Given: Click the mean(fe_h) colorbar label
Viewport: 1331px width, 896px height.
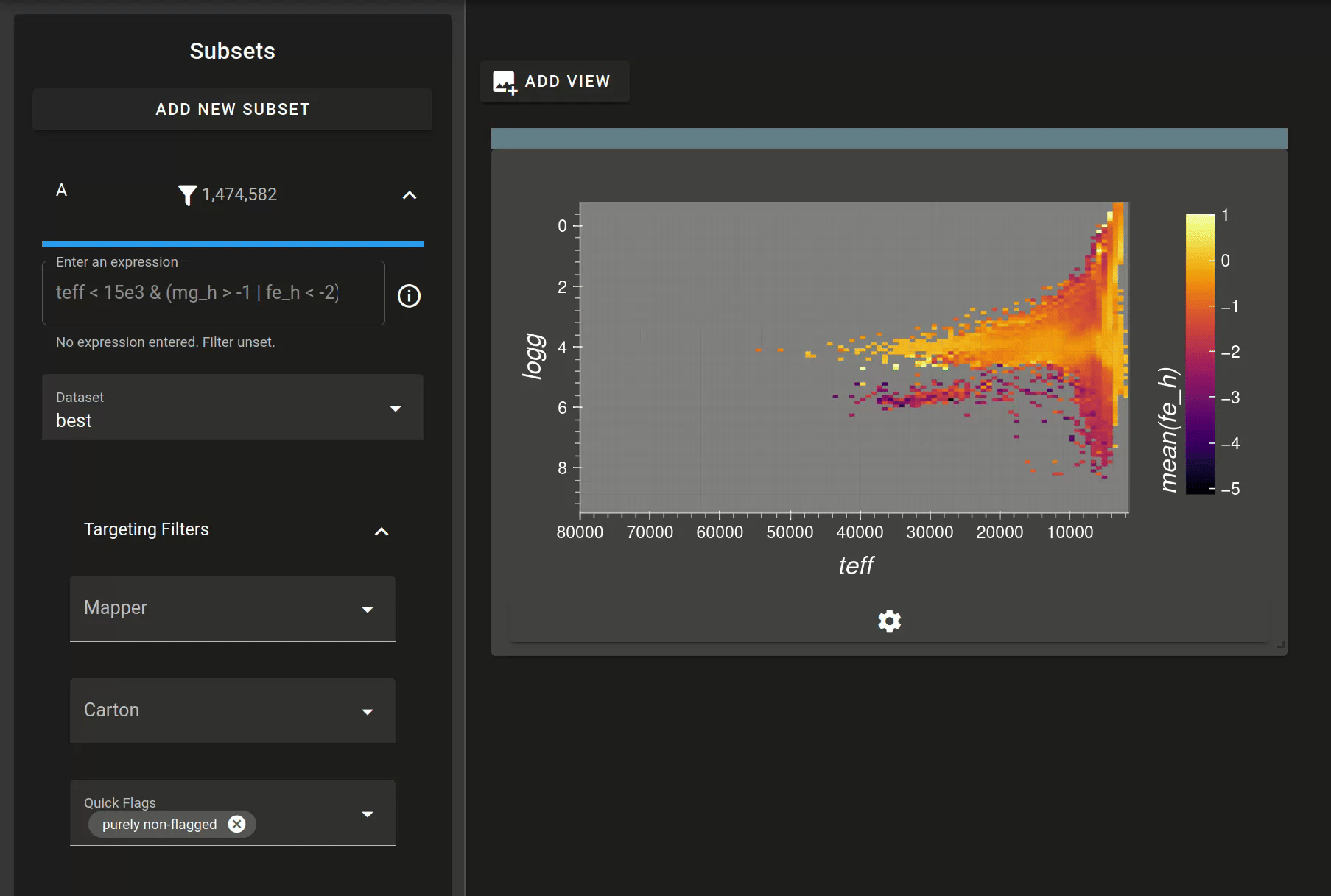Looking at the screenshot, I should pyautogui.click(x=1168, y=429).
